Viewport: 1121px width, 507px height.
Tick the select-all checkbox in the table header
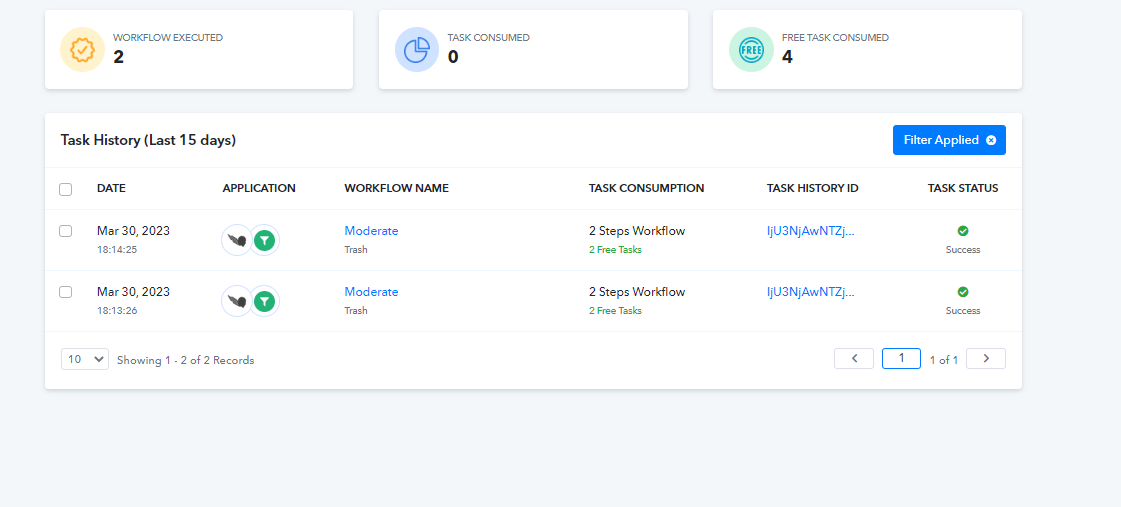click(x=65, y=189)
